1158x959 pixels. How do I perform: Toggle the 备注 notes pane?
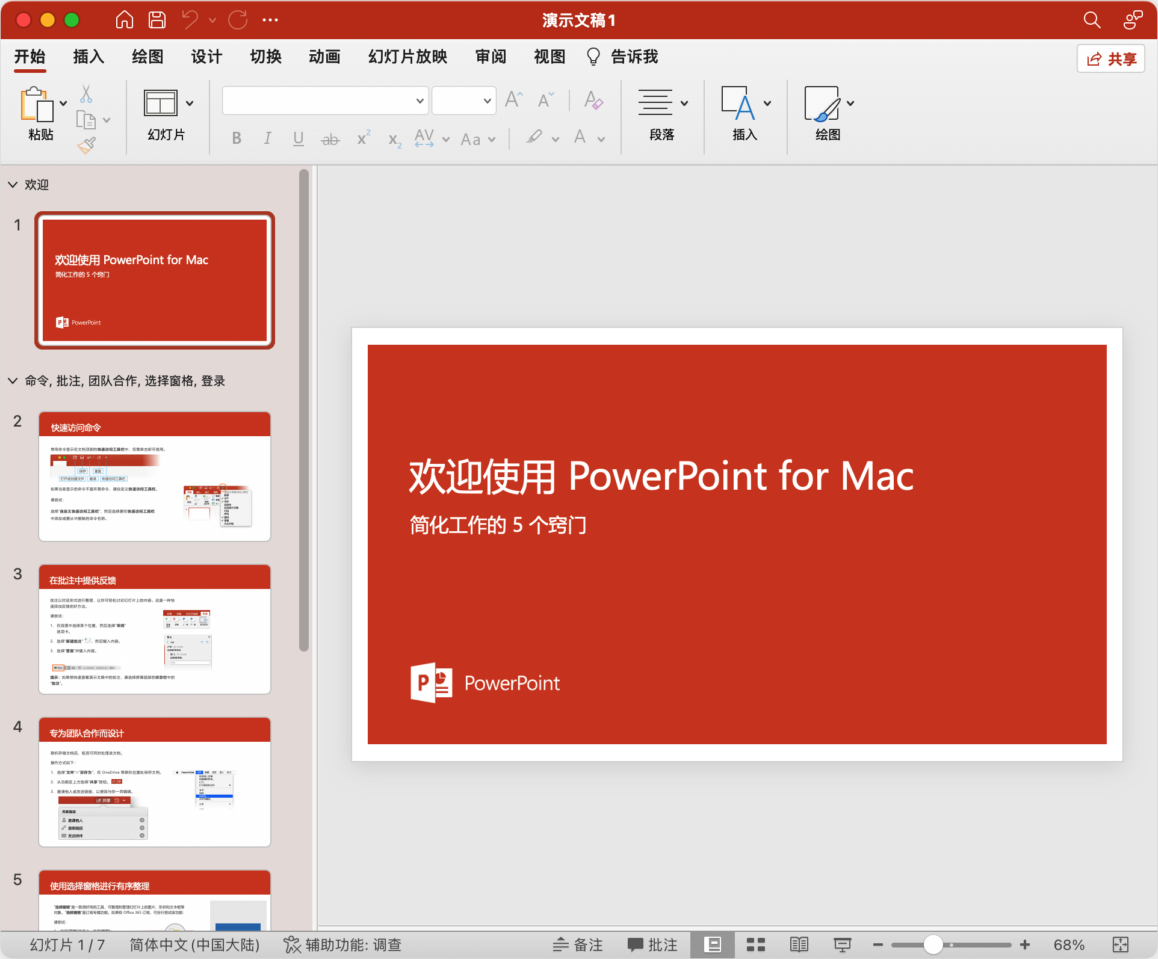pos(578,945)
